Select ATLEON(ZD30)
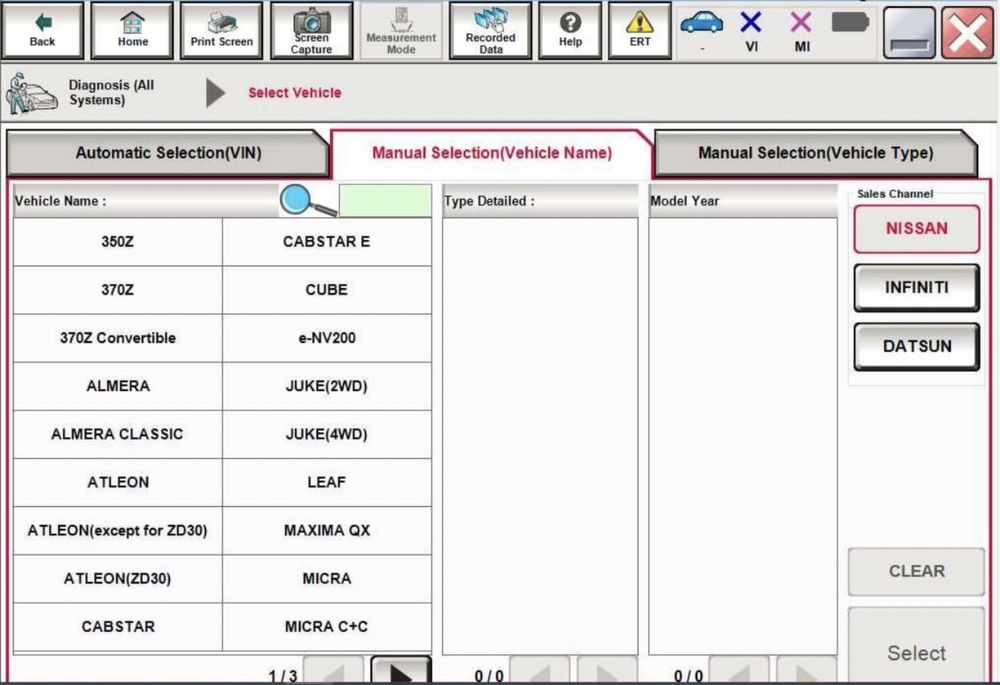 click(117, 578)
